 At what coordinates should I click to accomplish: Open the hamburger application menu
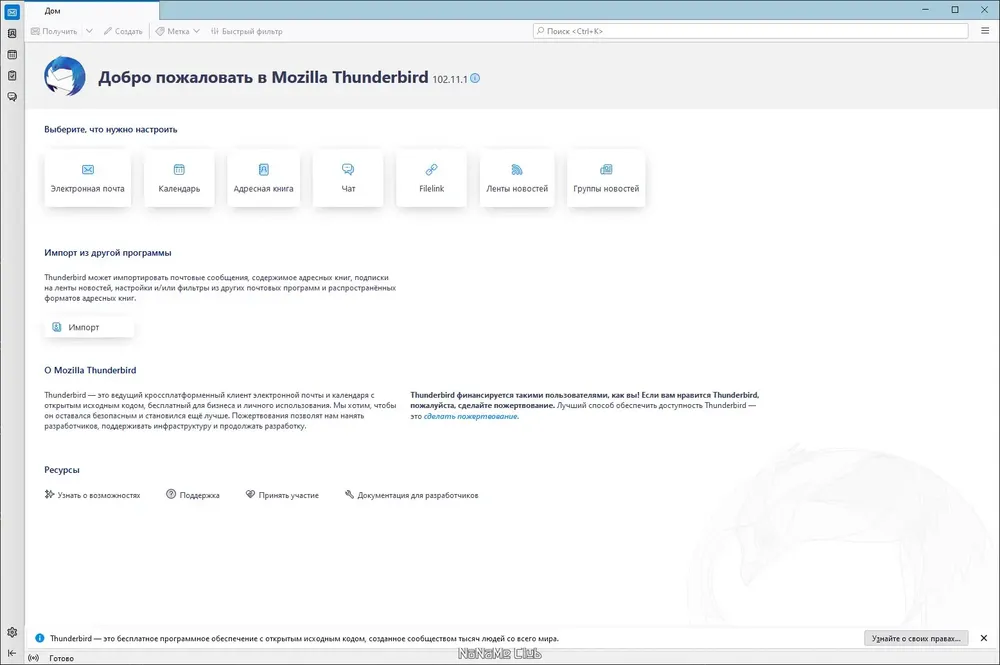[x=985, y=31]
